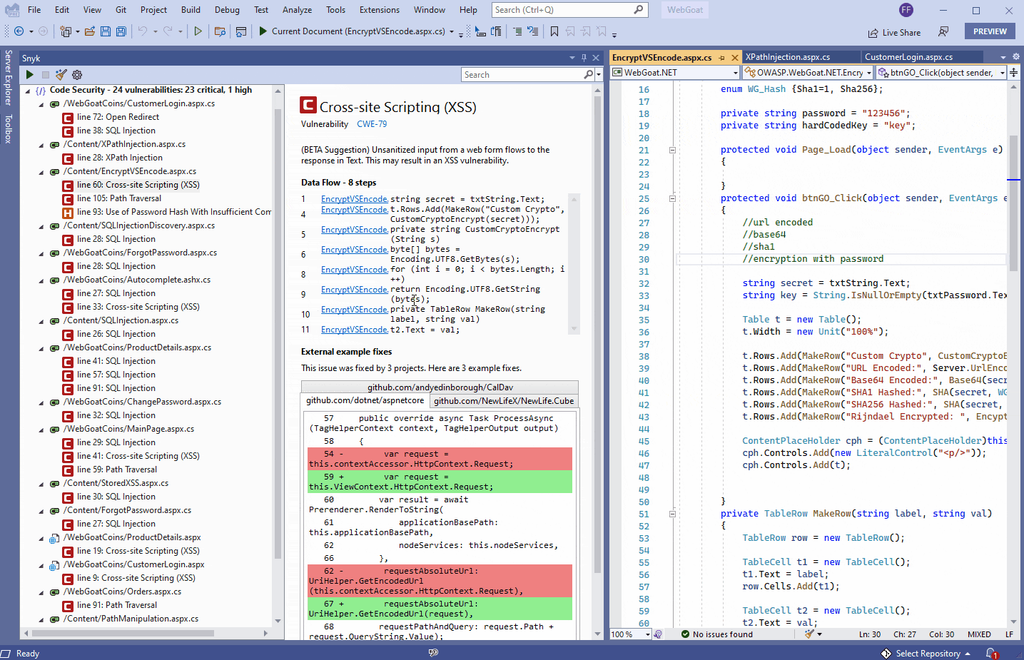This screenshot has width=1024, height=660.
Task: Open the Git menu
Action: click(121, 10)
